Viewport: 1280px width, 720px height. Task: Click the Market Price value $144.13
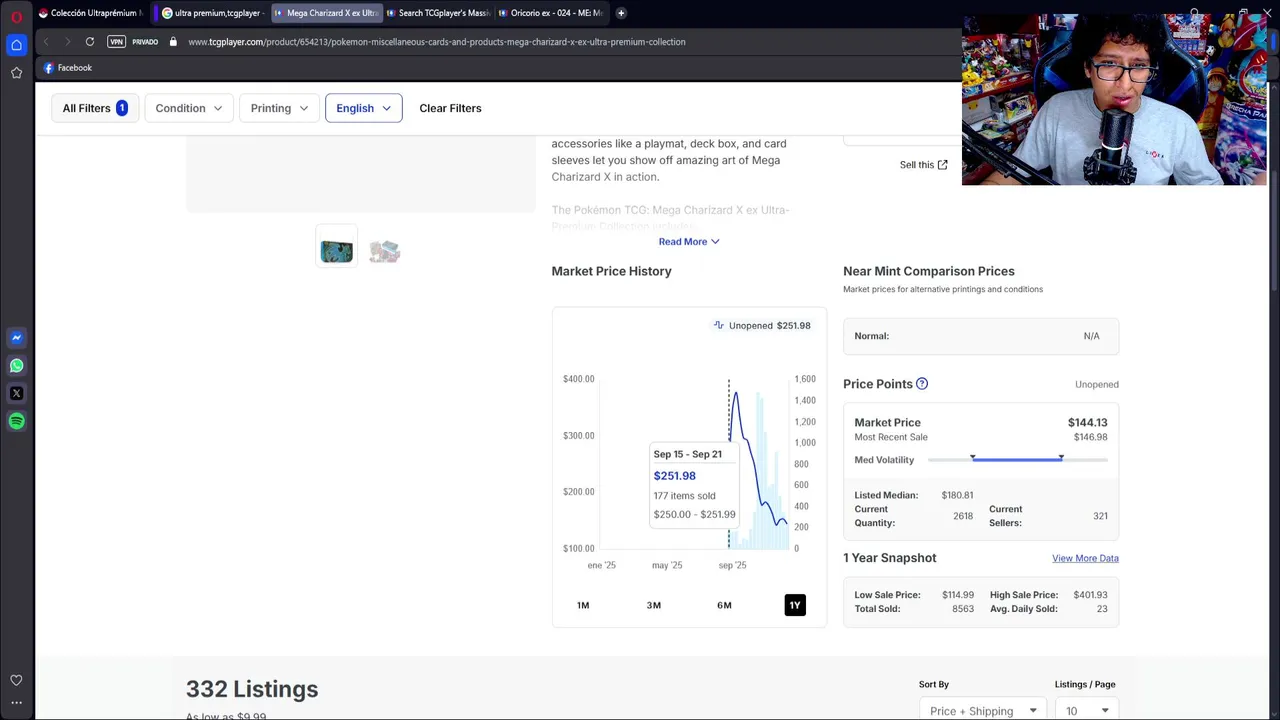pos(1087,423)
